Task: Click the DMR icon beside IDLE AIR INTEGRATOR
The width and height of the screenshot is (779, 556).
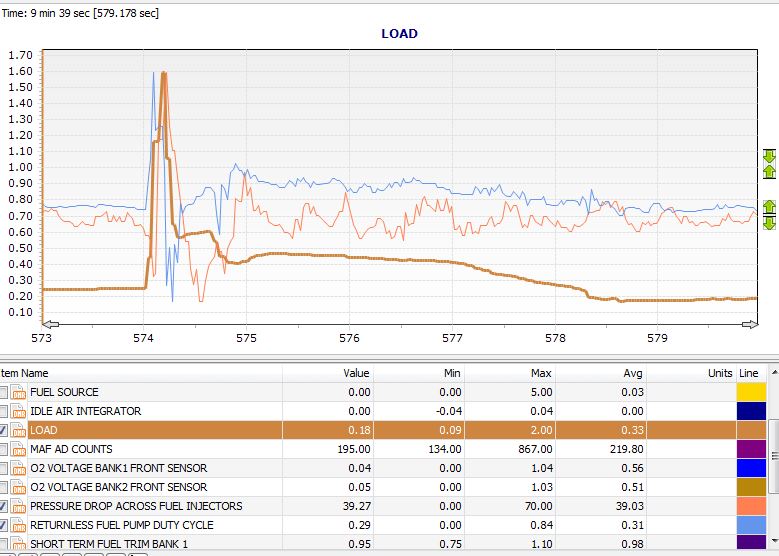Action: click(18, 411)
